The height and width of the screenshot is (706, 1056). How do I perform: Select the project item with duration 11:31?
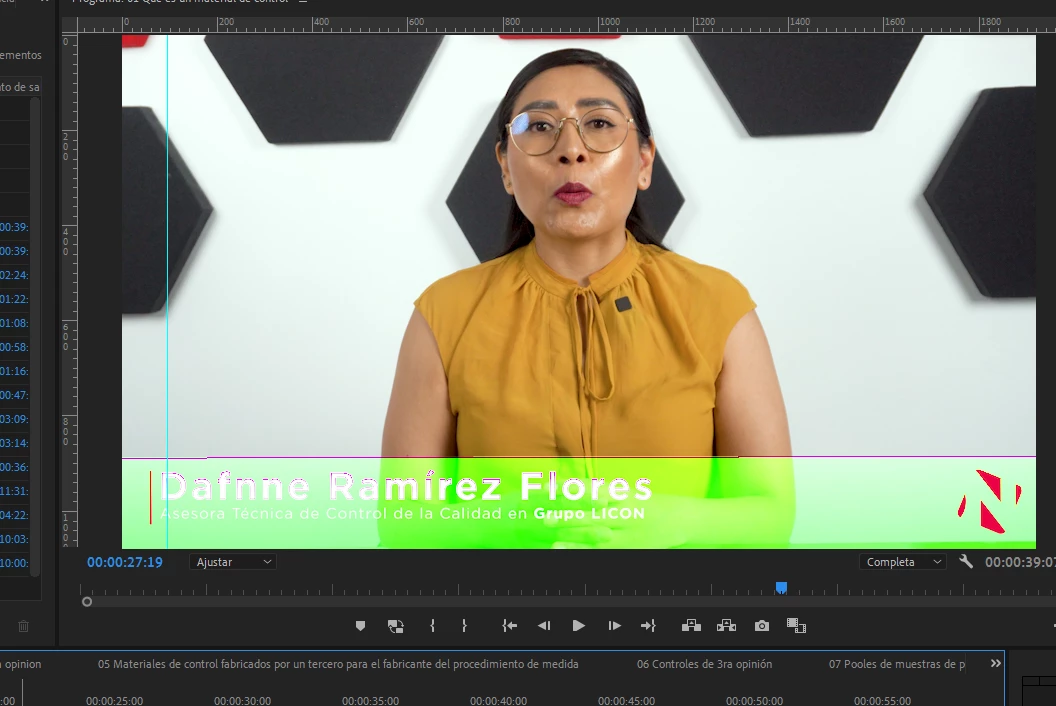pos(14,491)
